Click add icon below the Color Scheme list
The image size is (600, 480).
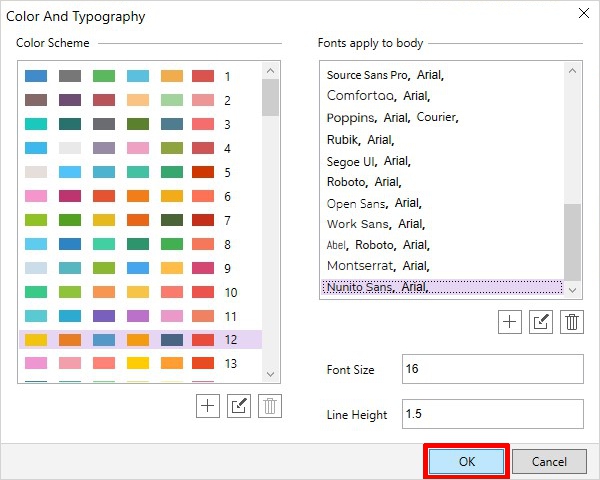tap(208, 406)
